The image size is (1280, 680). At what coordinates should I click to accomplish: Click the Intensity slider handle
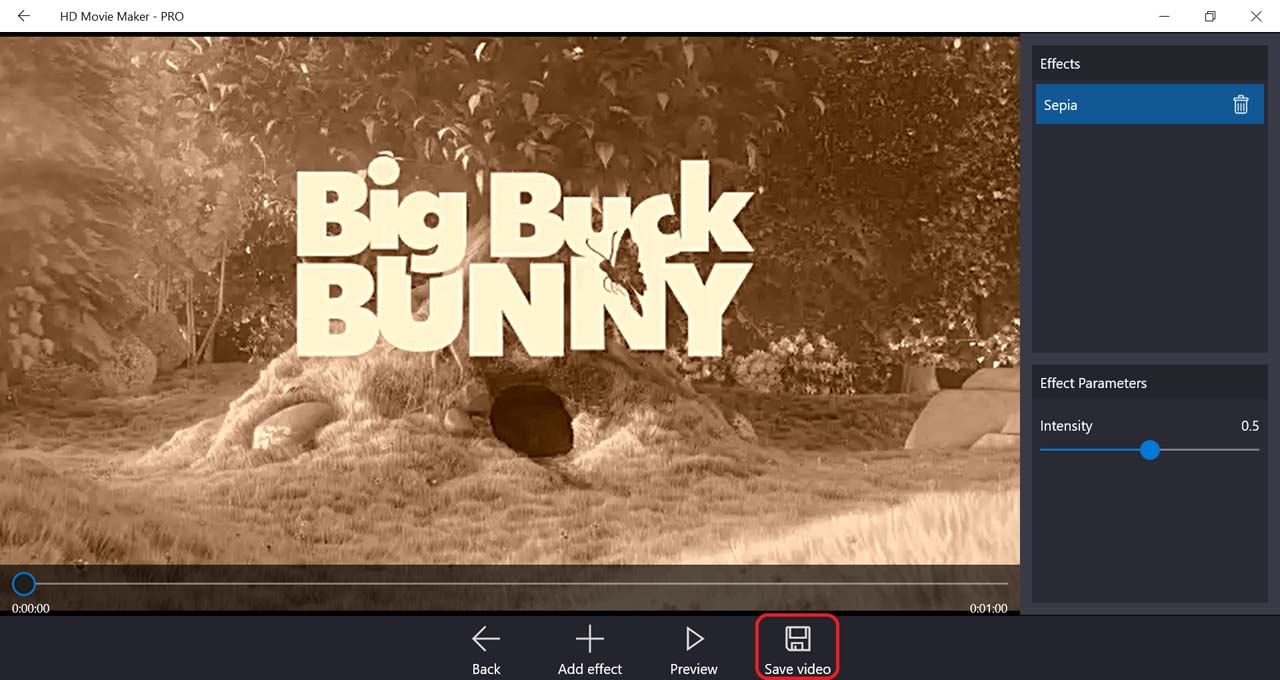1150,450
